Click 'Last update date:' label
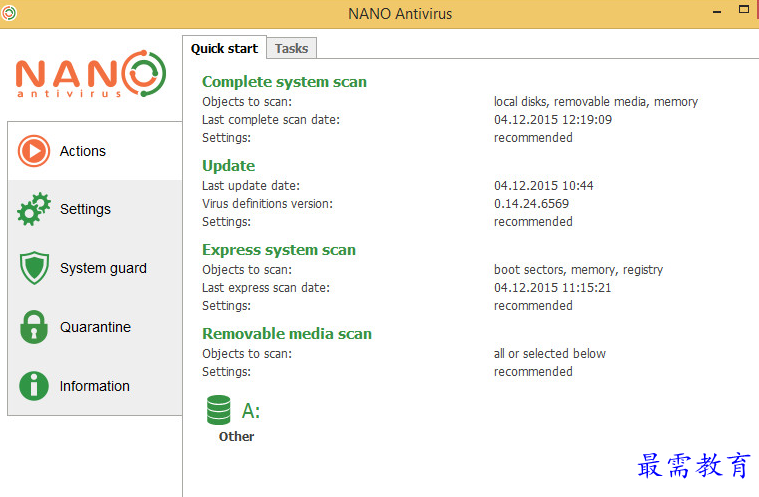This screenshot has width=759, height=497. (251, 185)
